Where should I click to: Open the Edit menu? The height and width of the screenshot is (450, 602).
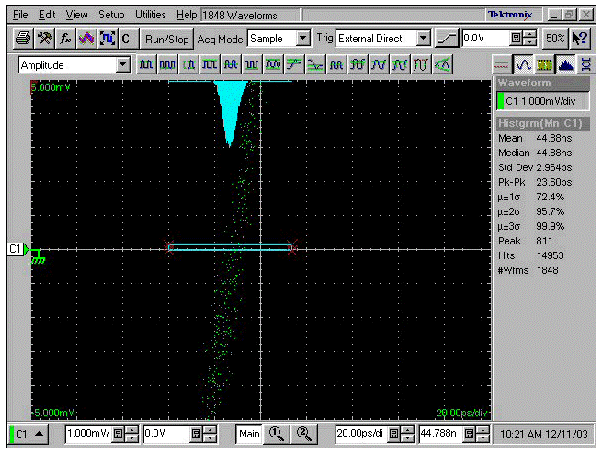(x=47, y=15)
